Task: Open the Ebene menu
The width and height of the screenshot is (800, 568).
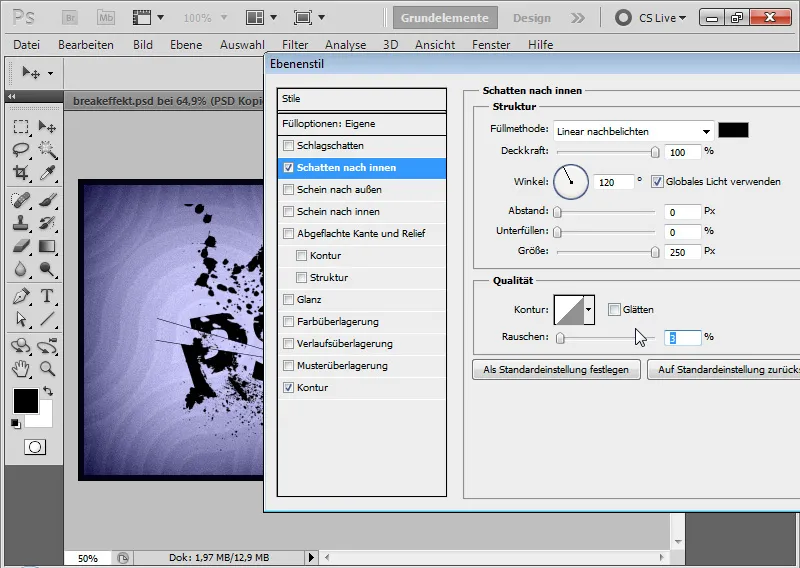Action: point(186,45)
